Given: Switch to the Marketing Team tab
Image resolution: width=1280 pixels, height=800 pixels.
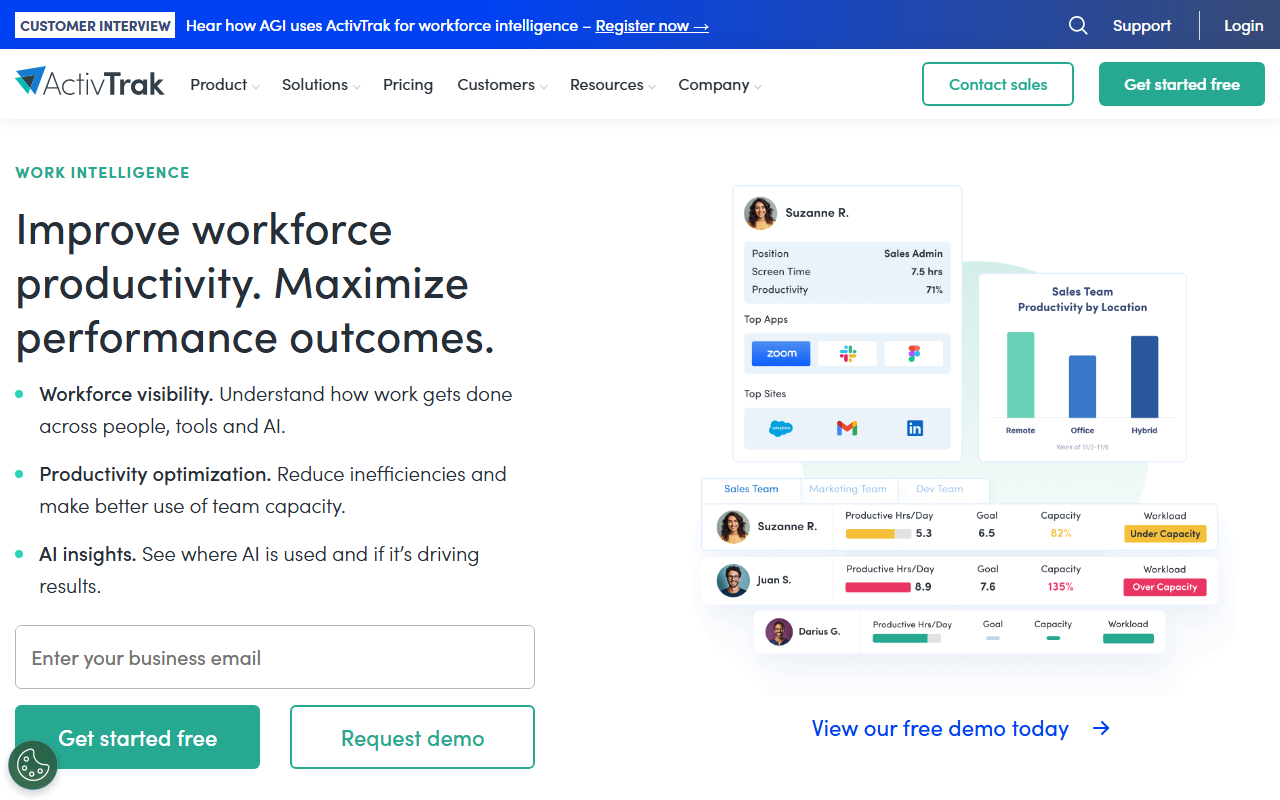Looking at the screenshot, I should click(848, 489).
